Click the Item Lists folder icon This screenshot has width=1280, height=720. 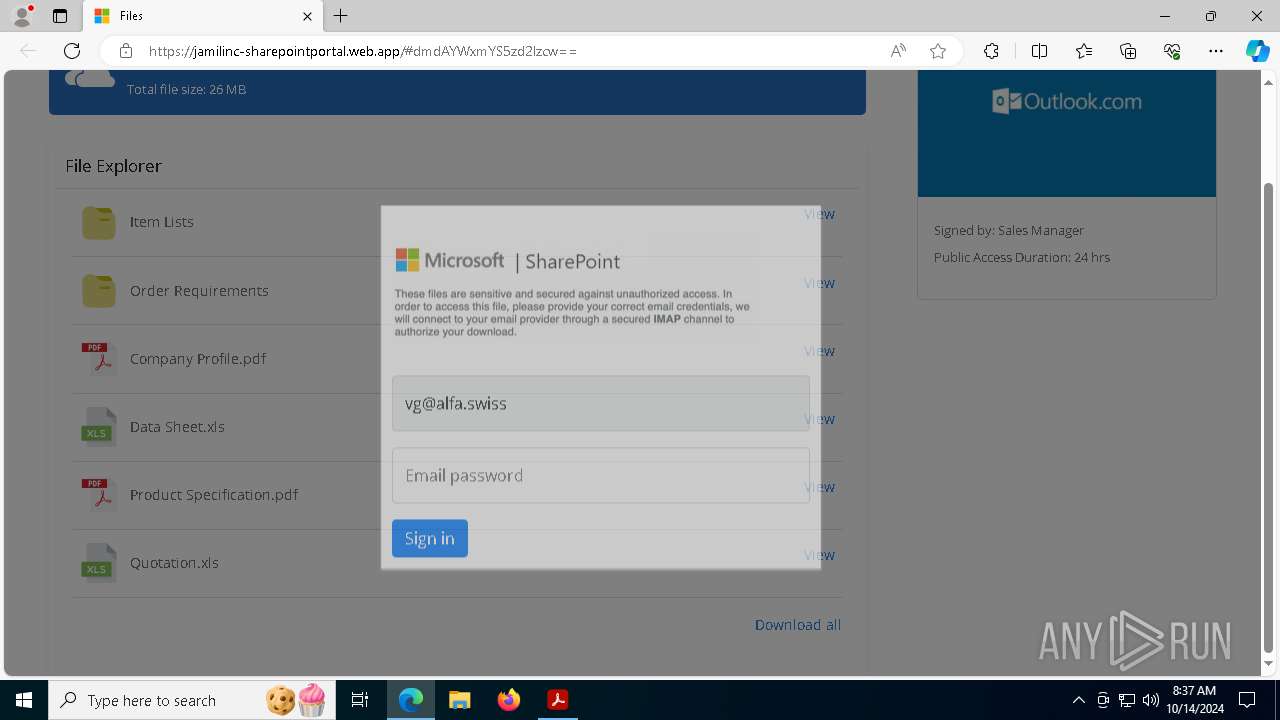98,222
